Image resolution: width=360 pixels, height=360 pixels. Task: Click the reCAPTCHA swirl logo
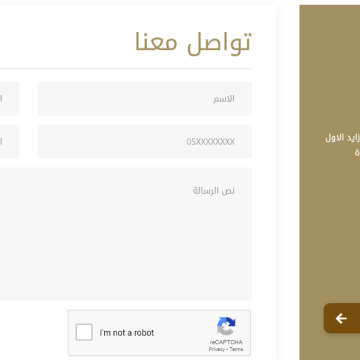pos(226,326)
